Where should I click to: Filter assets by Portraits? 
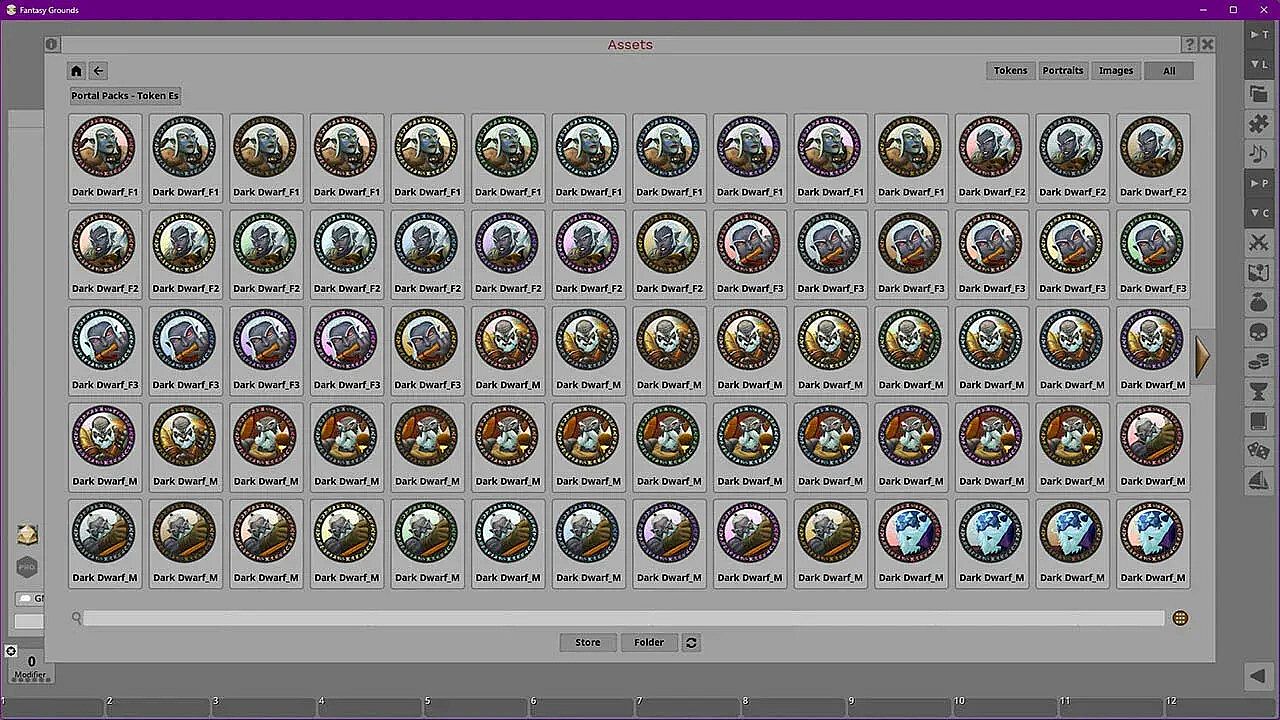tap(1062, 71)
